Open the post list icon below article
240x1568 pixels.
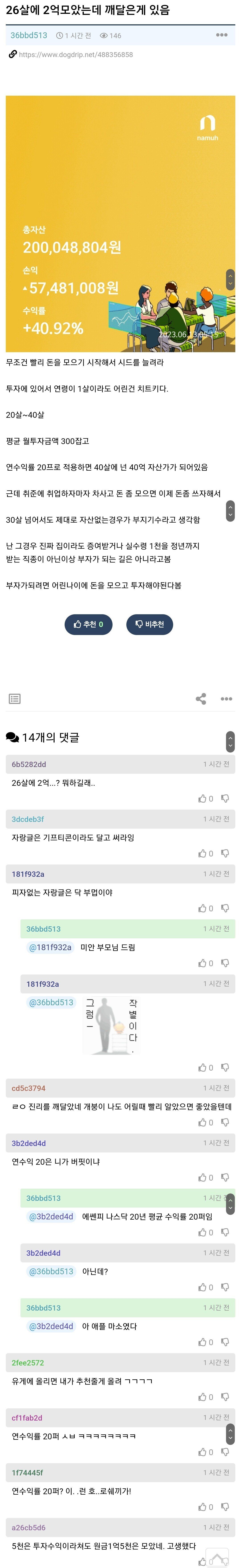[14, 699]
